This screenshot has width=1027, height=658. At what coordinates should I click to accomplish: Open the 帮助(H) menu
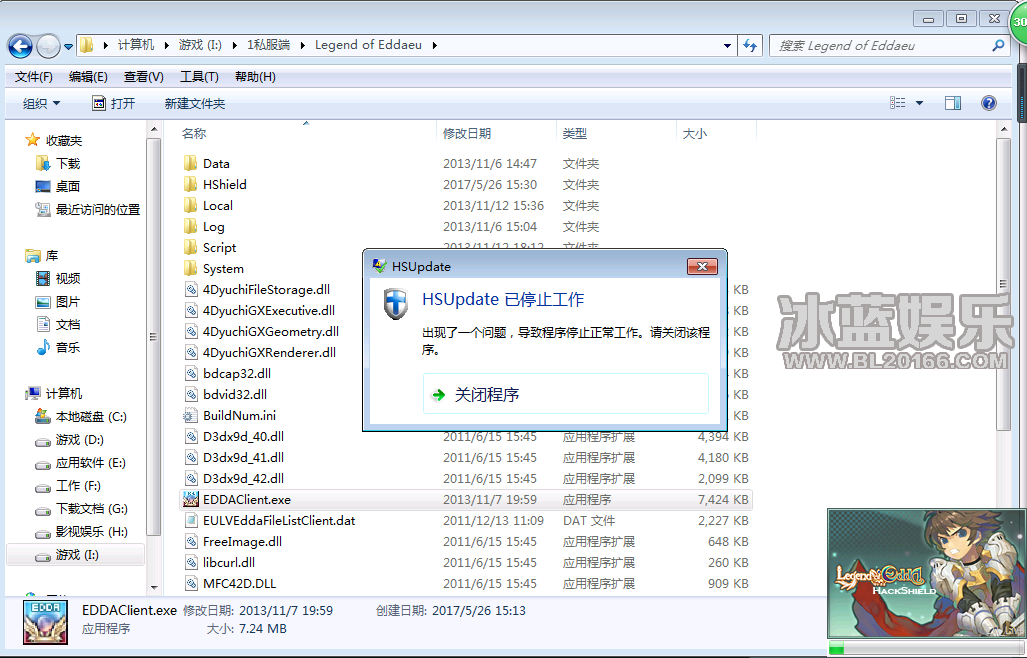[x=255, y=77]
